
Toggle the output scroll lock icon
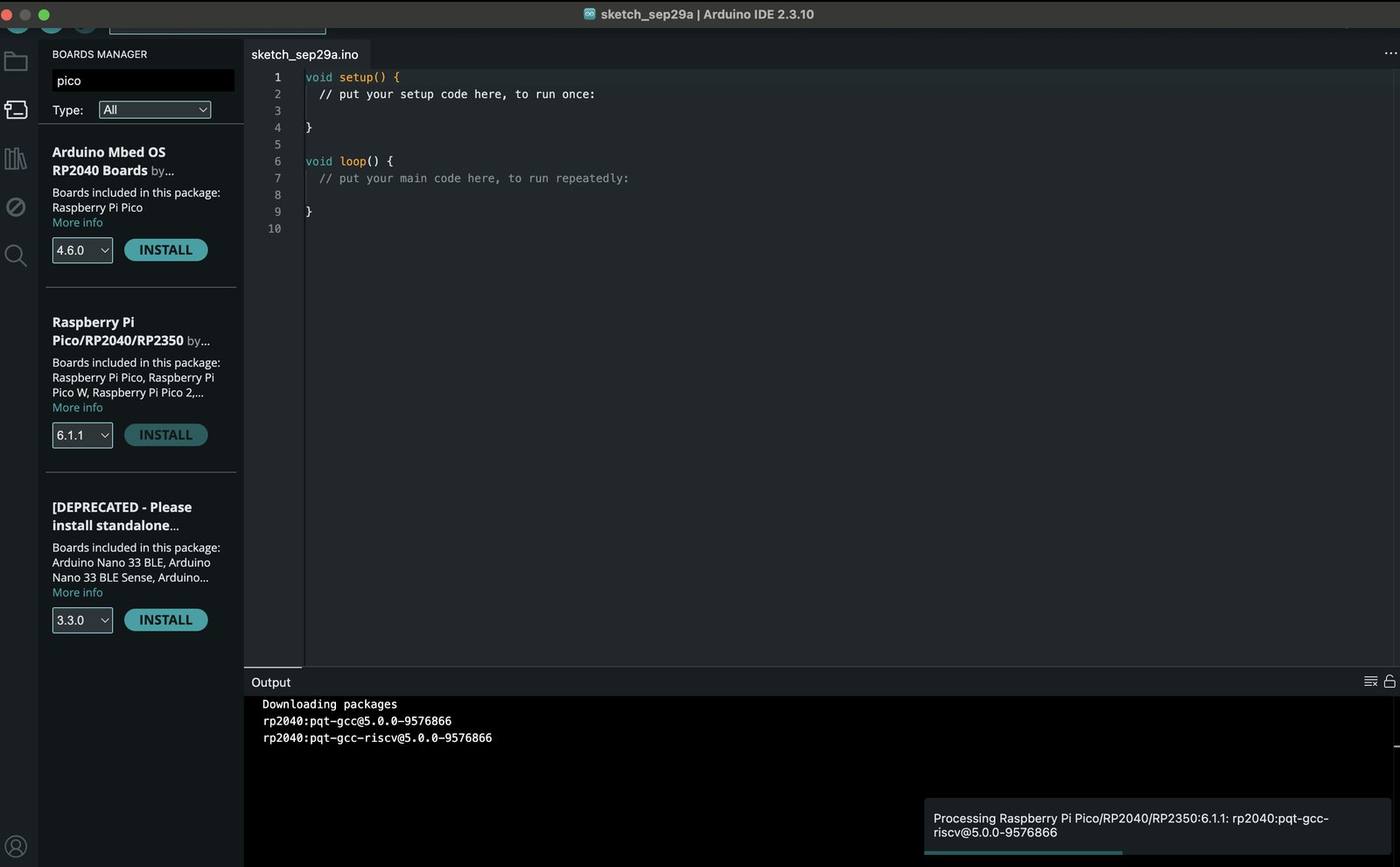1389,681
